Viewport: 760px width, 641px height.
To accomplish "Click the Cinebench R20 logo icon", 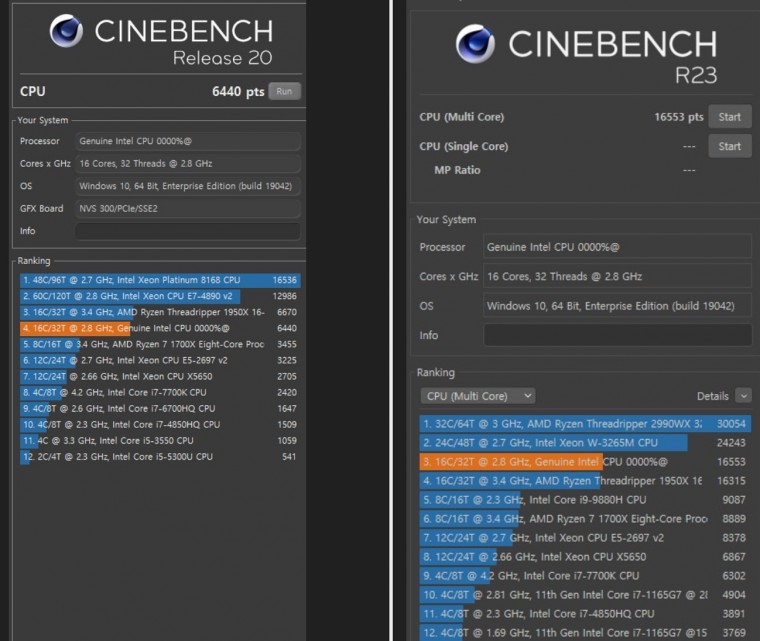I will (x=66, y=32).
